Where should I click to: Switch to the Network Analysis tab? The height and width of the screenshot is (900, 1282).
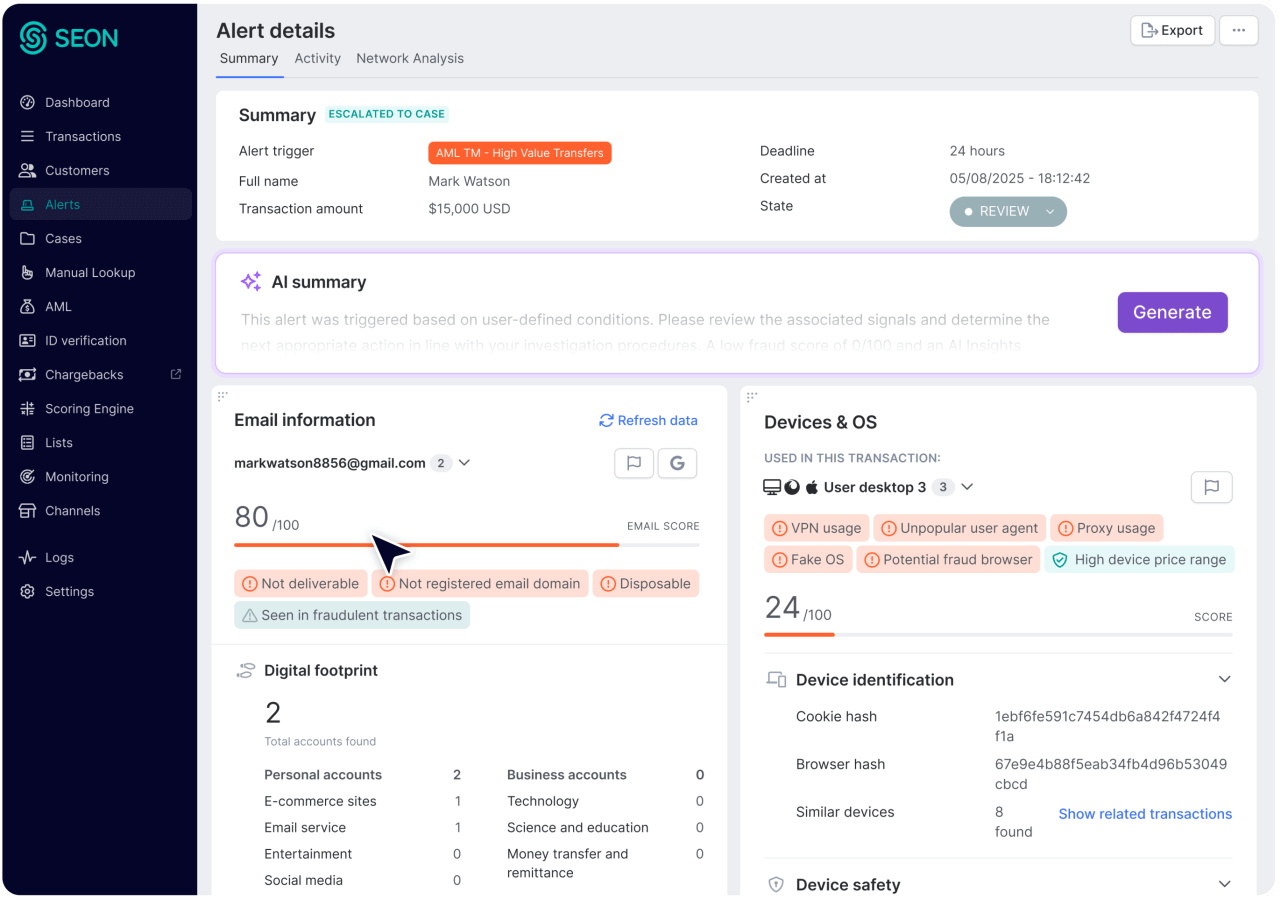410,58
